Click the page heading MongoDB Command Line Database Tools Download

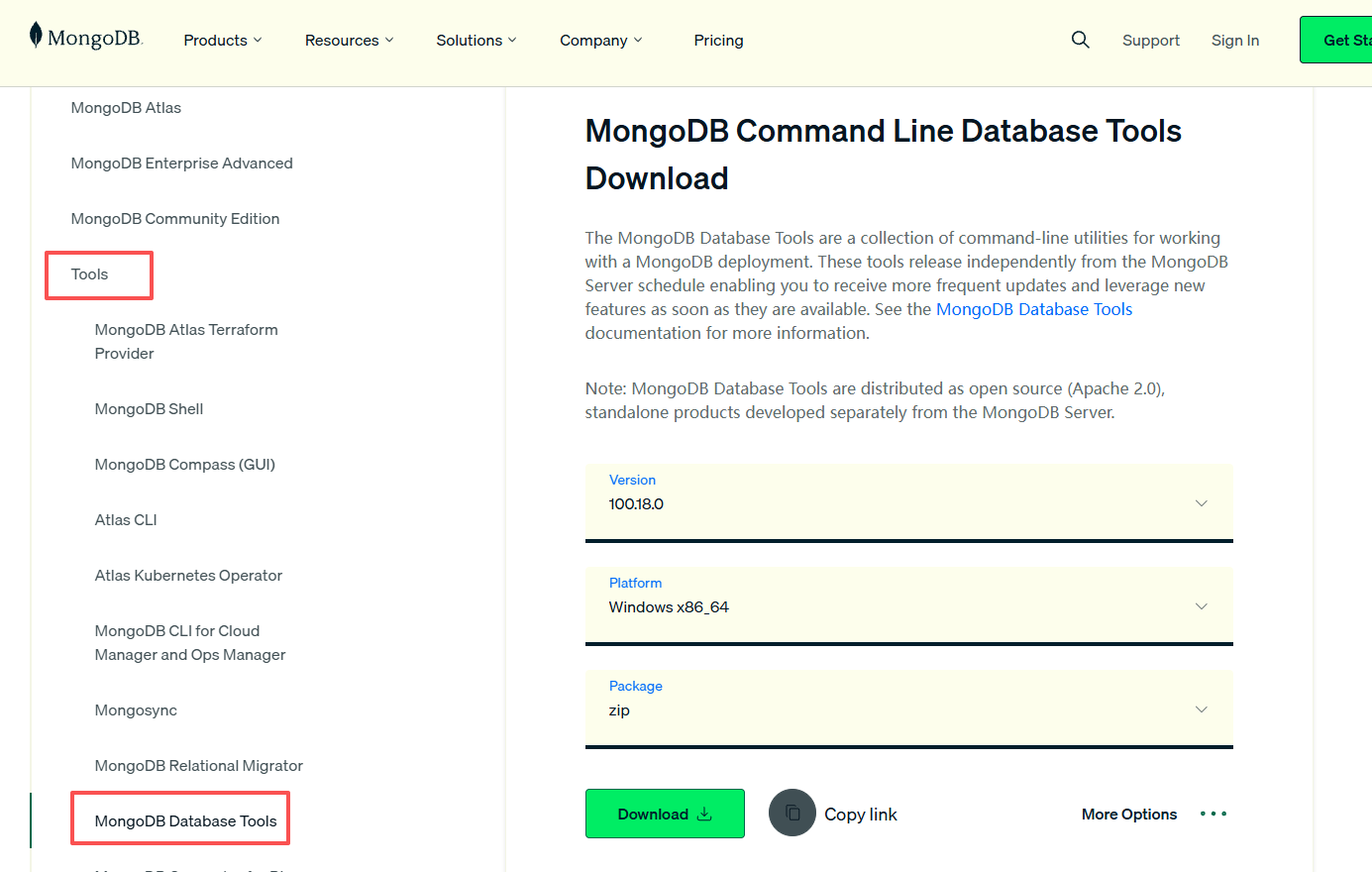click(884, 155)
